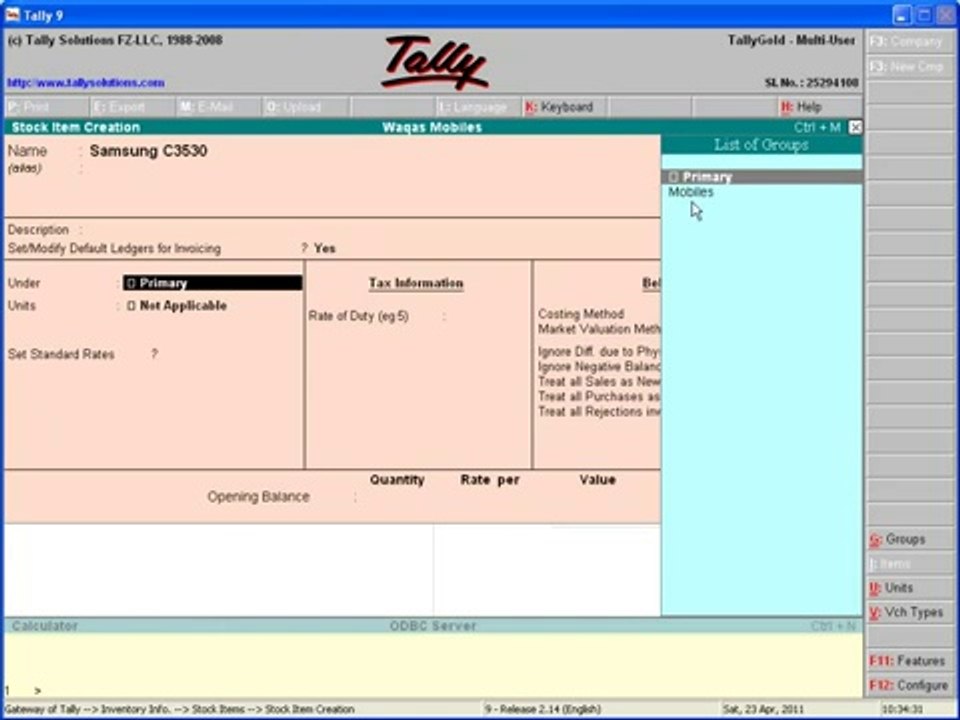Open the tallysolutions.com website link
This screenshot has height=720, width=960.
click(86, 83)
